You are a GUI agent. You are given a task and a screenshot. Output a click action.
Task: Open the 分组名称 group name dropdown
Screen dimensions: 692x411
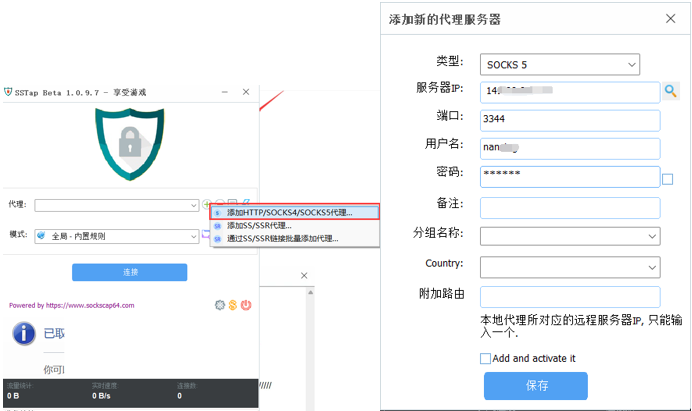(569, 236)
